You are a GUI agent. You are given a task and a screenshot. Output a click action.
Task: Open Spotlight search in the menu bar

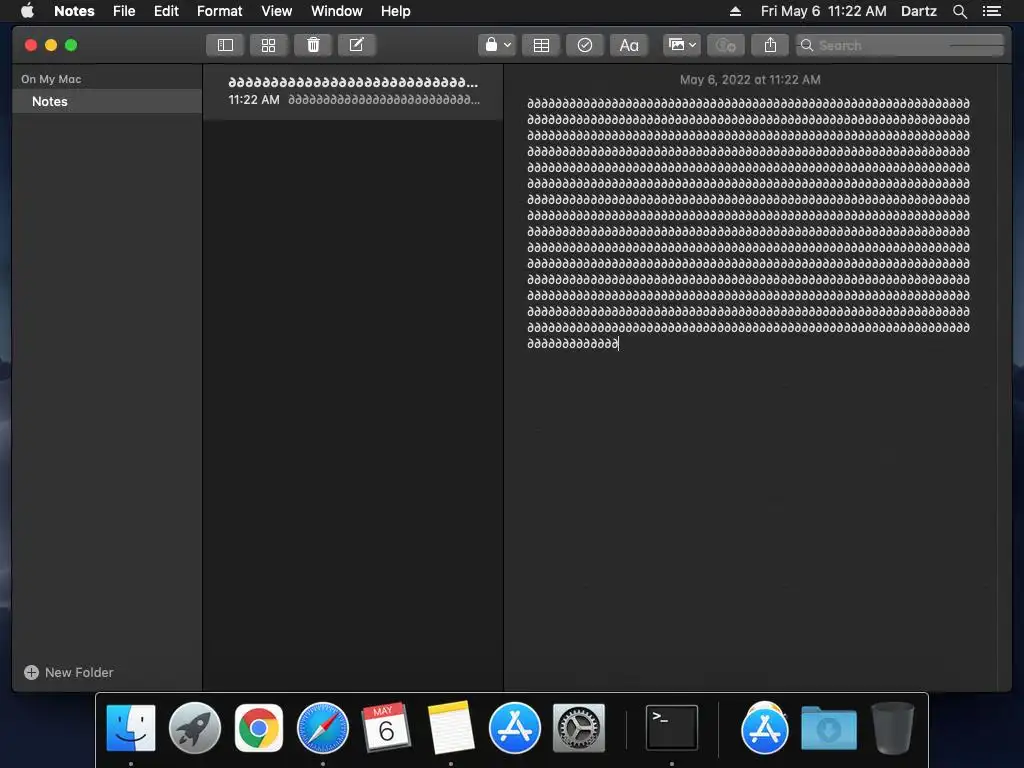pos(959,11)
